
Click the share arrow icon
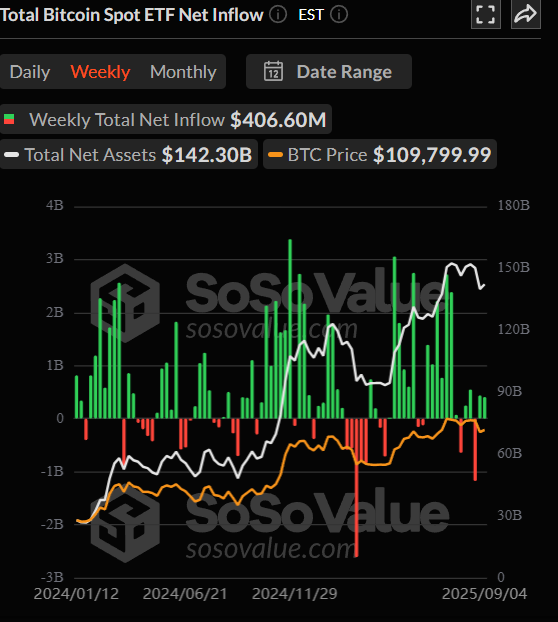(525, 14)
